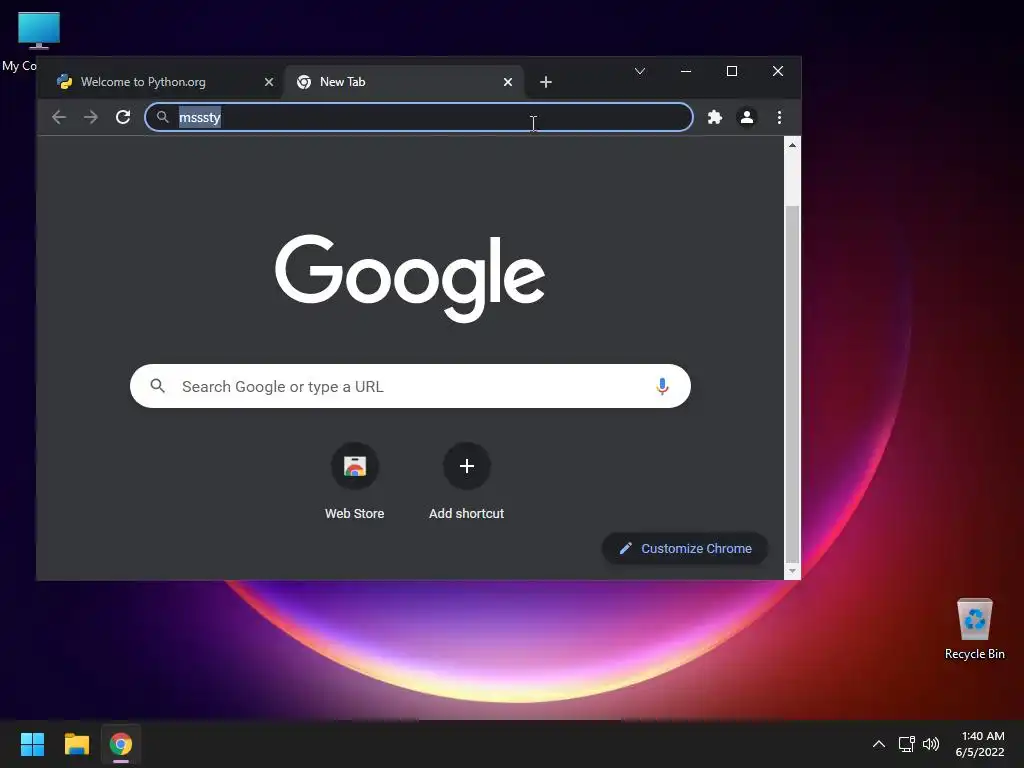Select the New Tab tab
Image resolution: width=1024 pixels, height=768 pixels.
(404, 82)
